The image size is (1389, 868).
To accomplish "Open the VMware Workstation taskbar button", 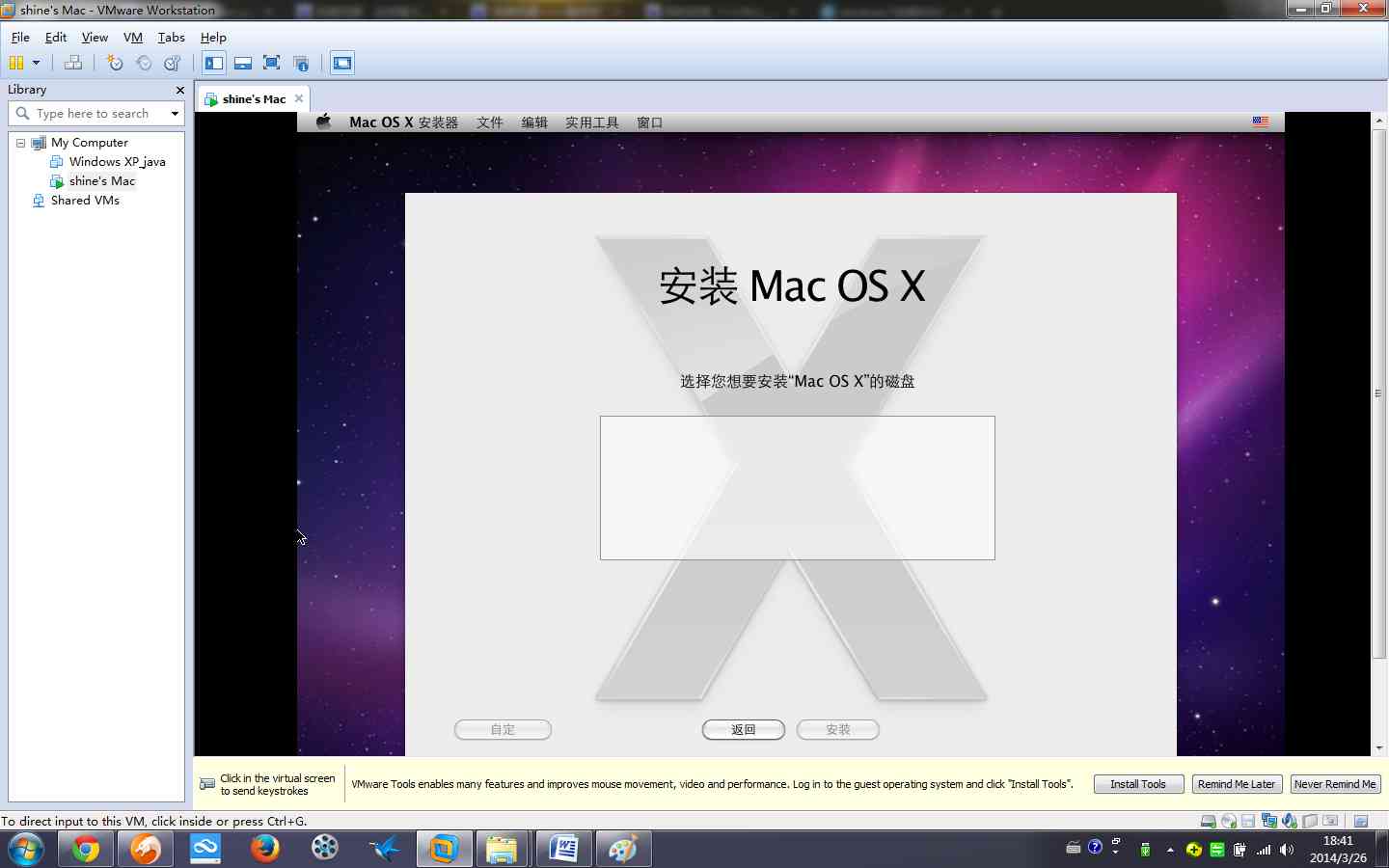I will click(444, 850).
